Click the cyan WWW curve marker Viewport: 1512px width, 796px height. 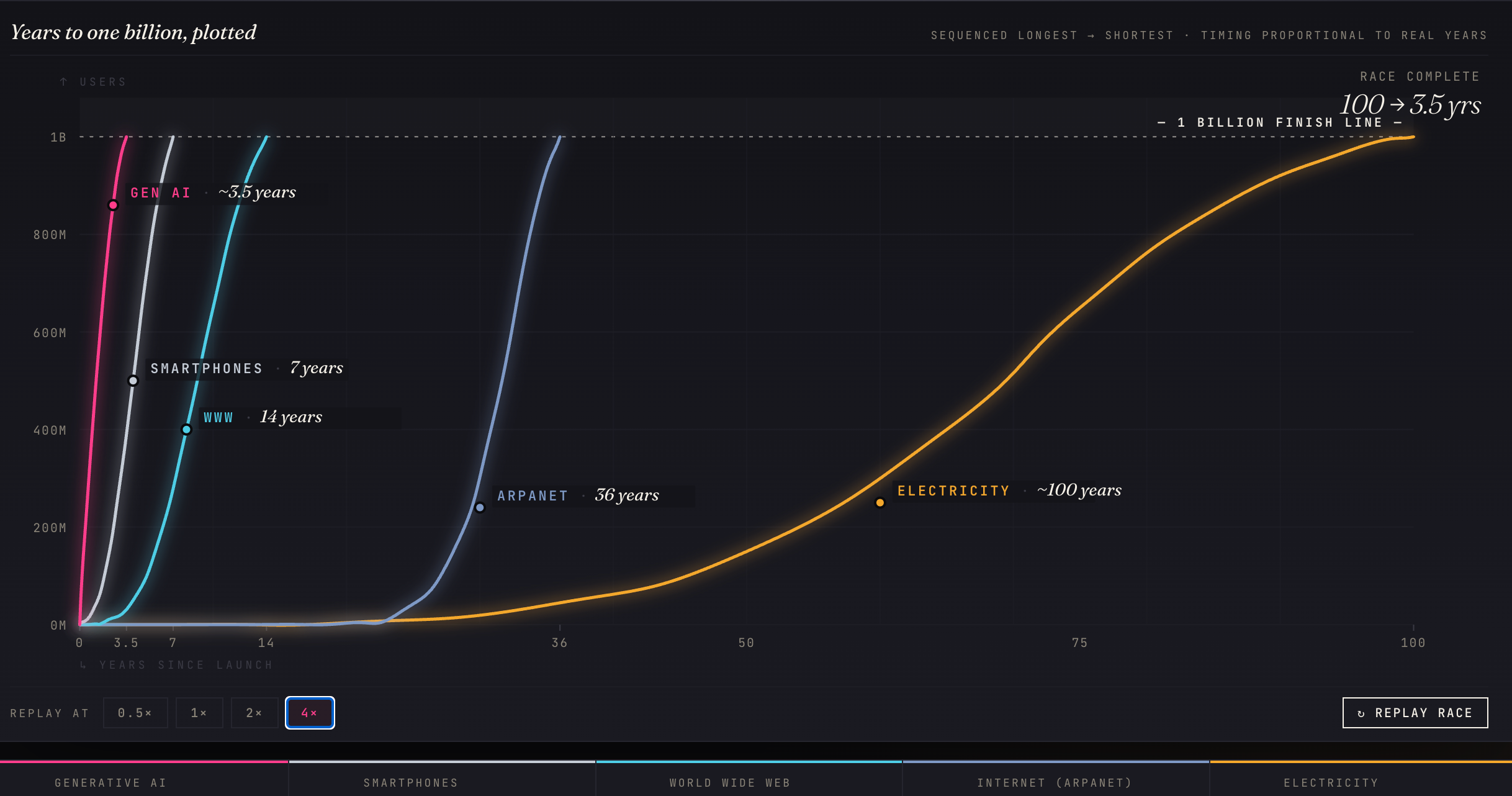pos(186,430)
